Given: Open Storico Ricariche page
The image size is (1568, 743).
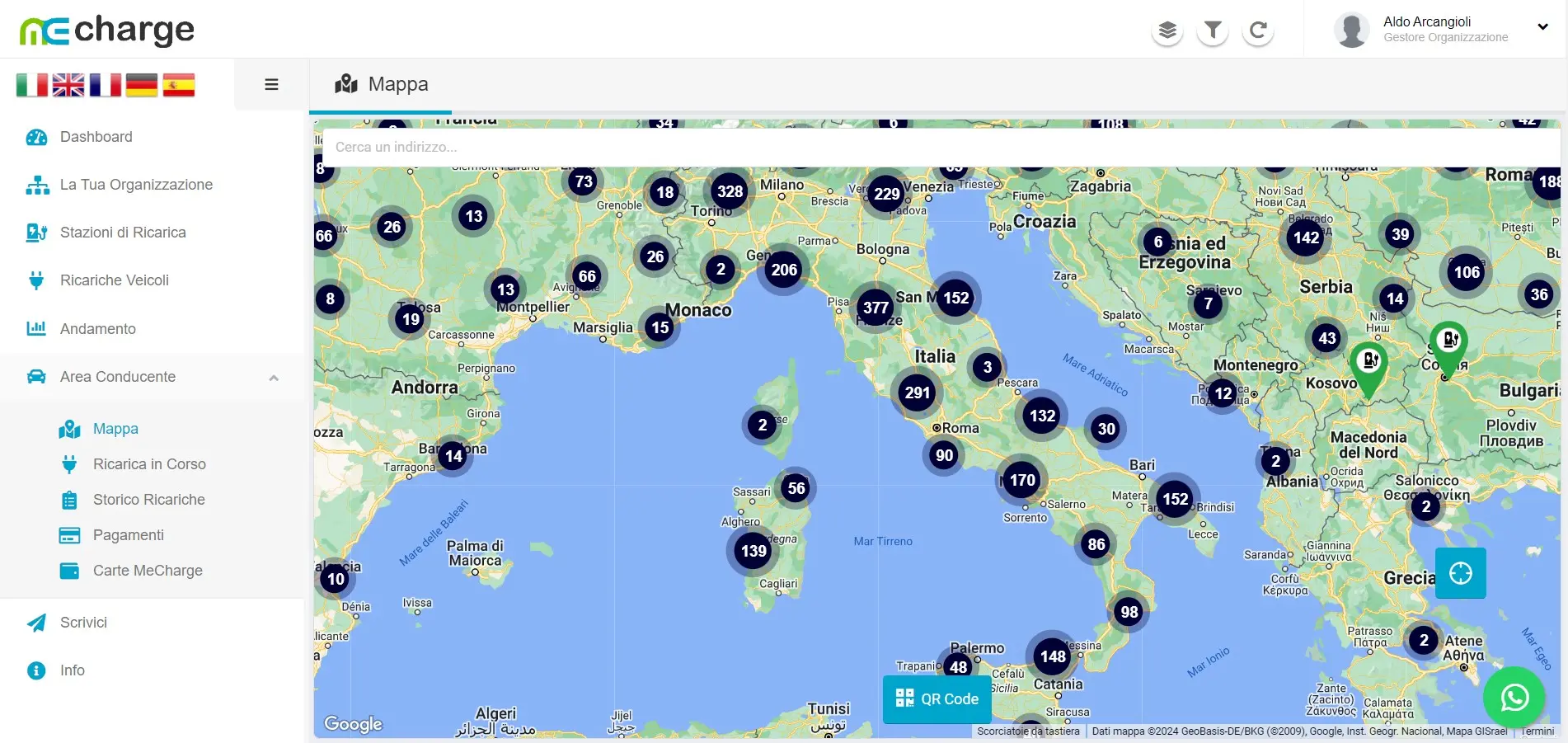Looking at the screenshot, I should click(148, 500).
